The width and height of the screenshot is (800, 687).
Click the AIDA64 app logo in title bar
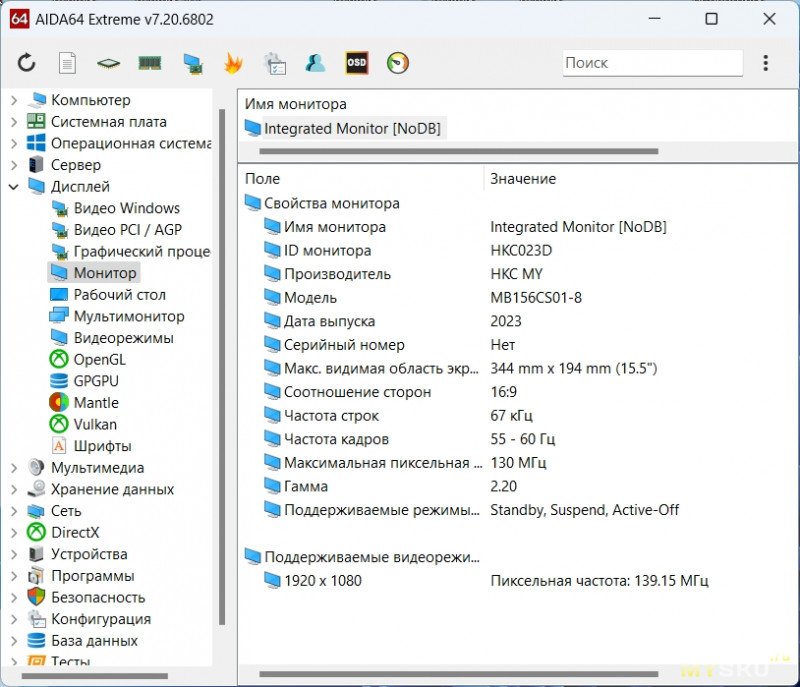tap(19, 19)
